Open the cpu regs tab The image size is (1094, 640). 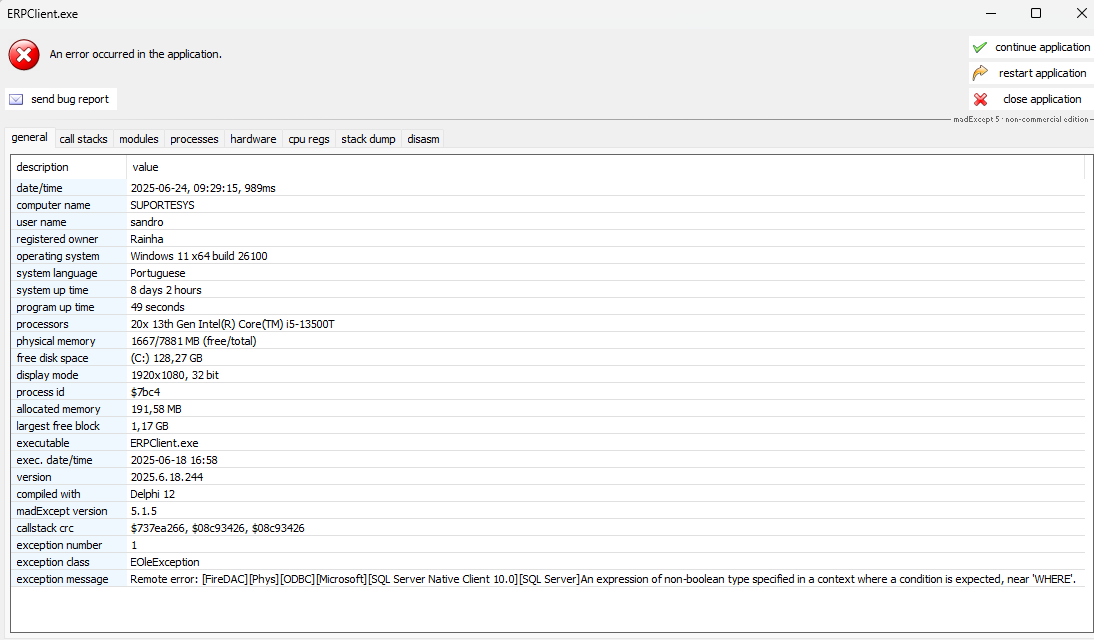309,139
